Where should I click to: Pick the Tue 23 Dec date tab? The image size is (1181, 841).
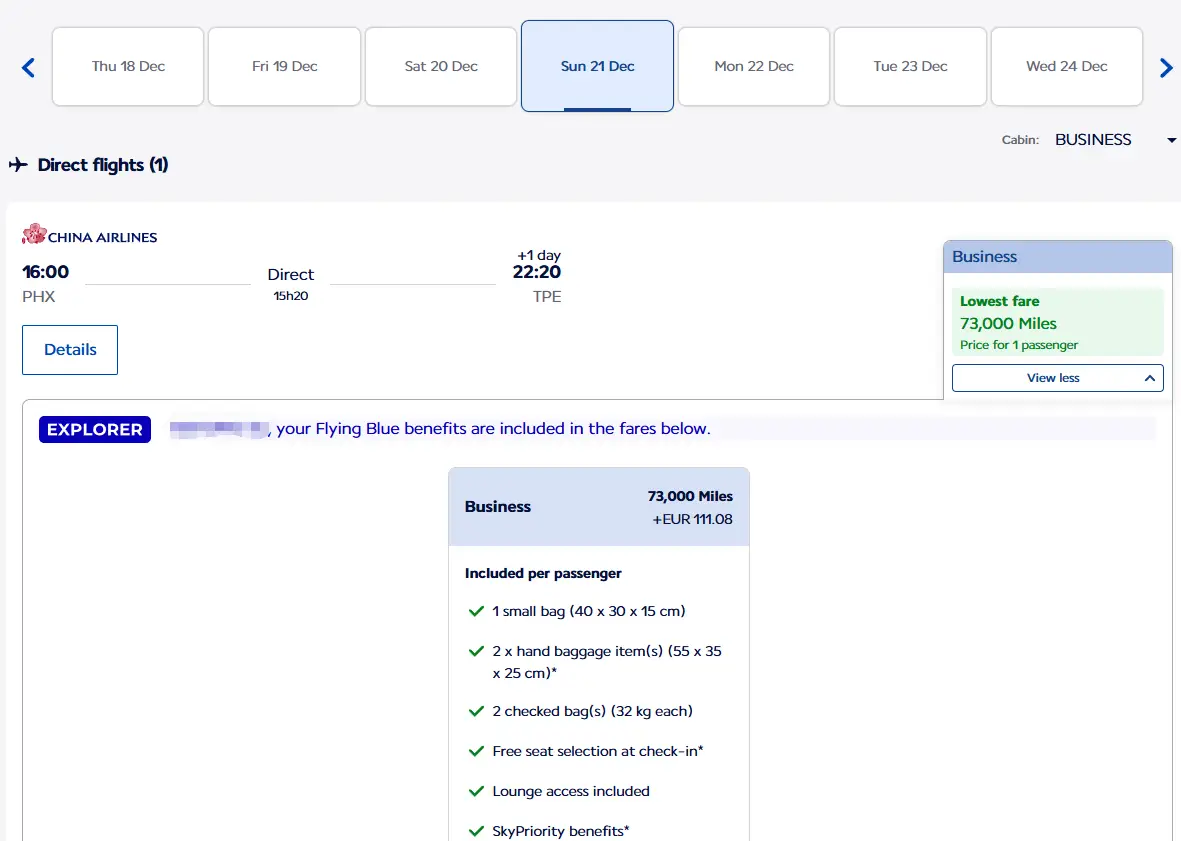click(x=910, y=67)
